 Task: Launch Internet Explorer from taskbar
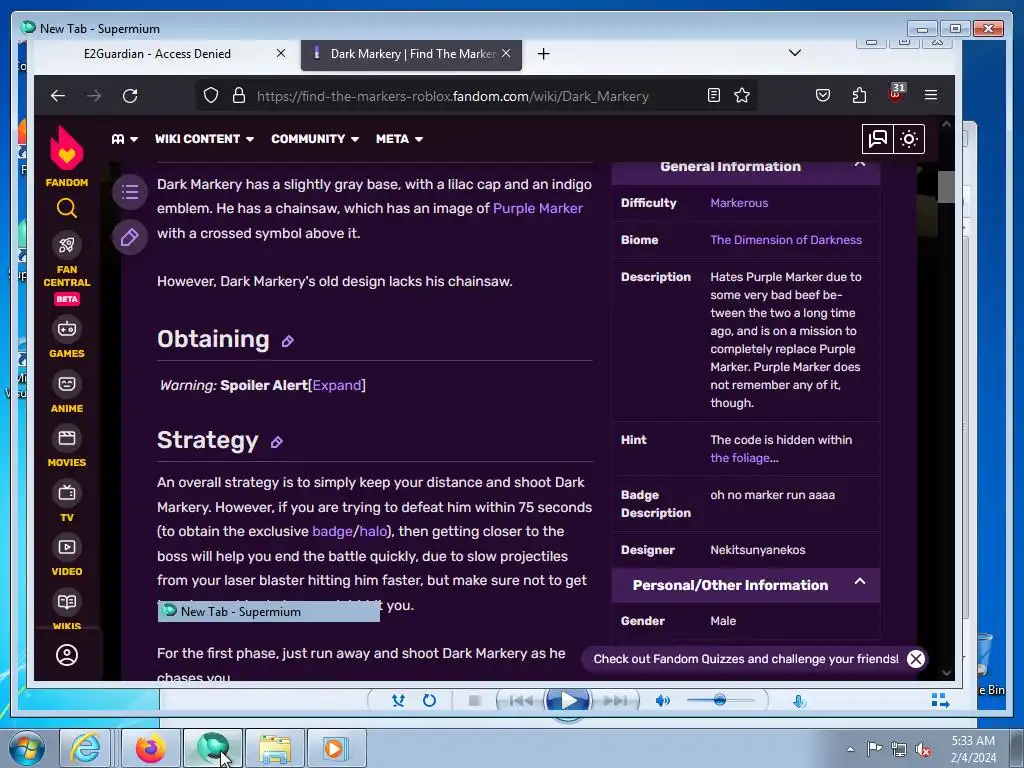coord(86,748)
